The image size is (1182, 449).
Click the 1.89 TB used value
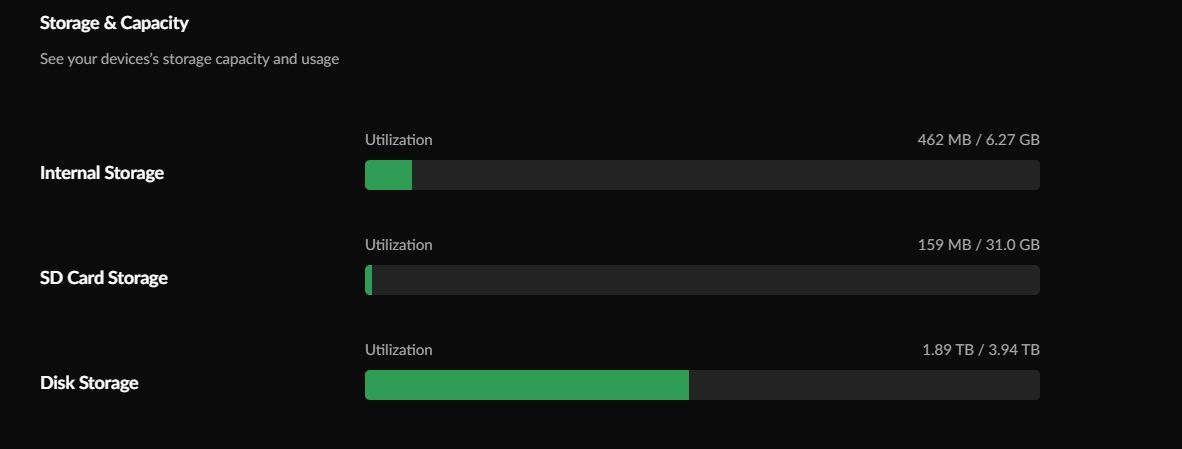coord(948,350)
